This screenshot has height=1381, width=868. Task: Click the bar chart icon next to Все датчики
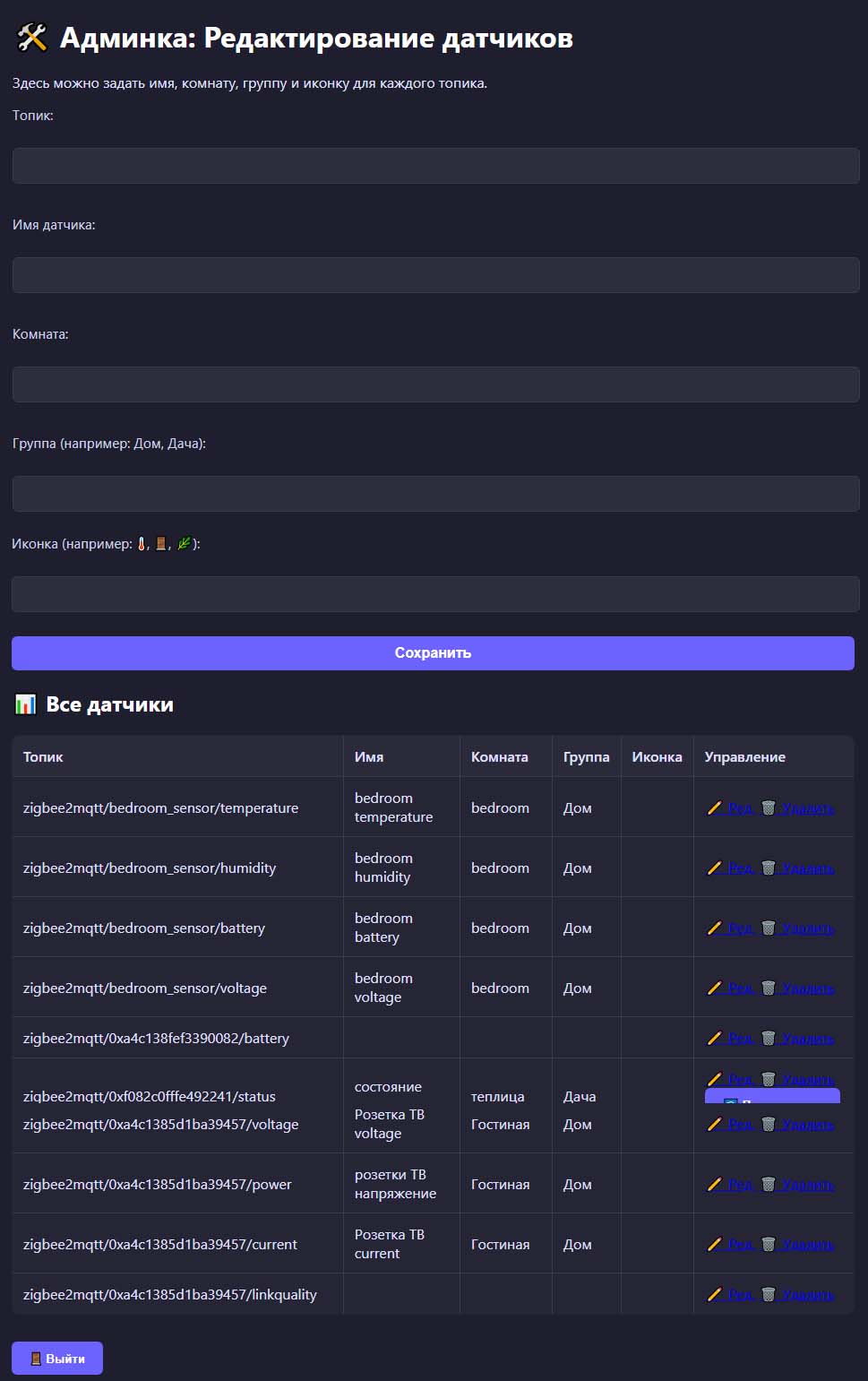[x=24, y=704]
